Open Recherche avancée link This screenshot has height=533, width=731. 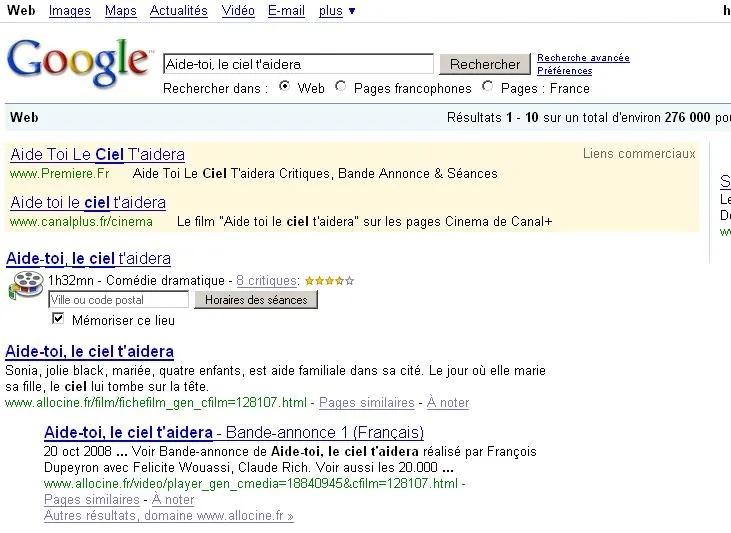[x=583, y=58]
